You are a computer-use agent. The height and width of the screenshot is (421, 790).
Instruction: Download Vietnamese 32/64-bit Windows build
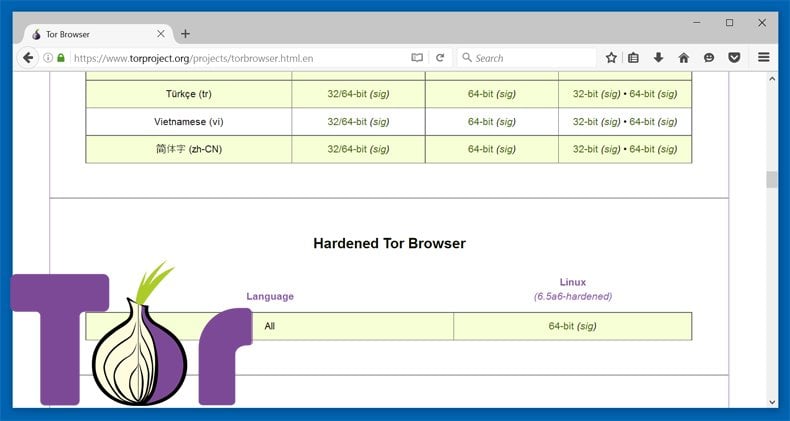coord(347,122)
